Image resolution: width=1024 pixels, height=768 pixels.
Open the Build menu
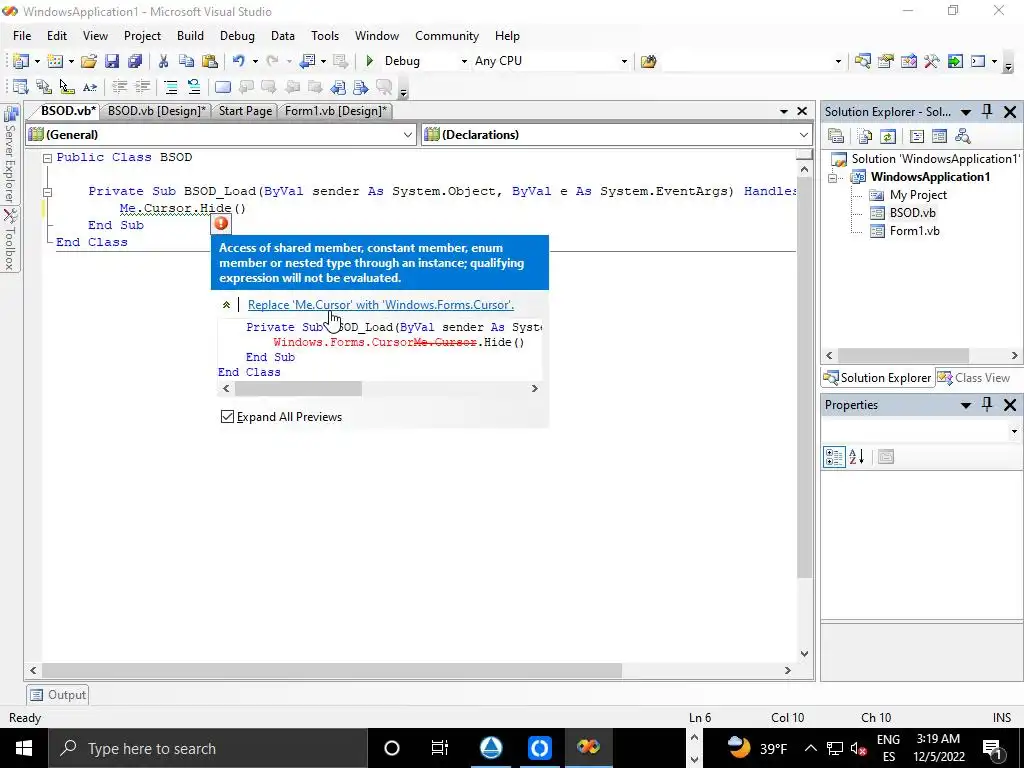[x=190, y=36]
